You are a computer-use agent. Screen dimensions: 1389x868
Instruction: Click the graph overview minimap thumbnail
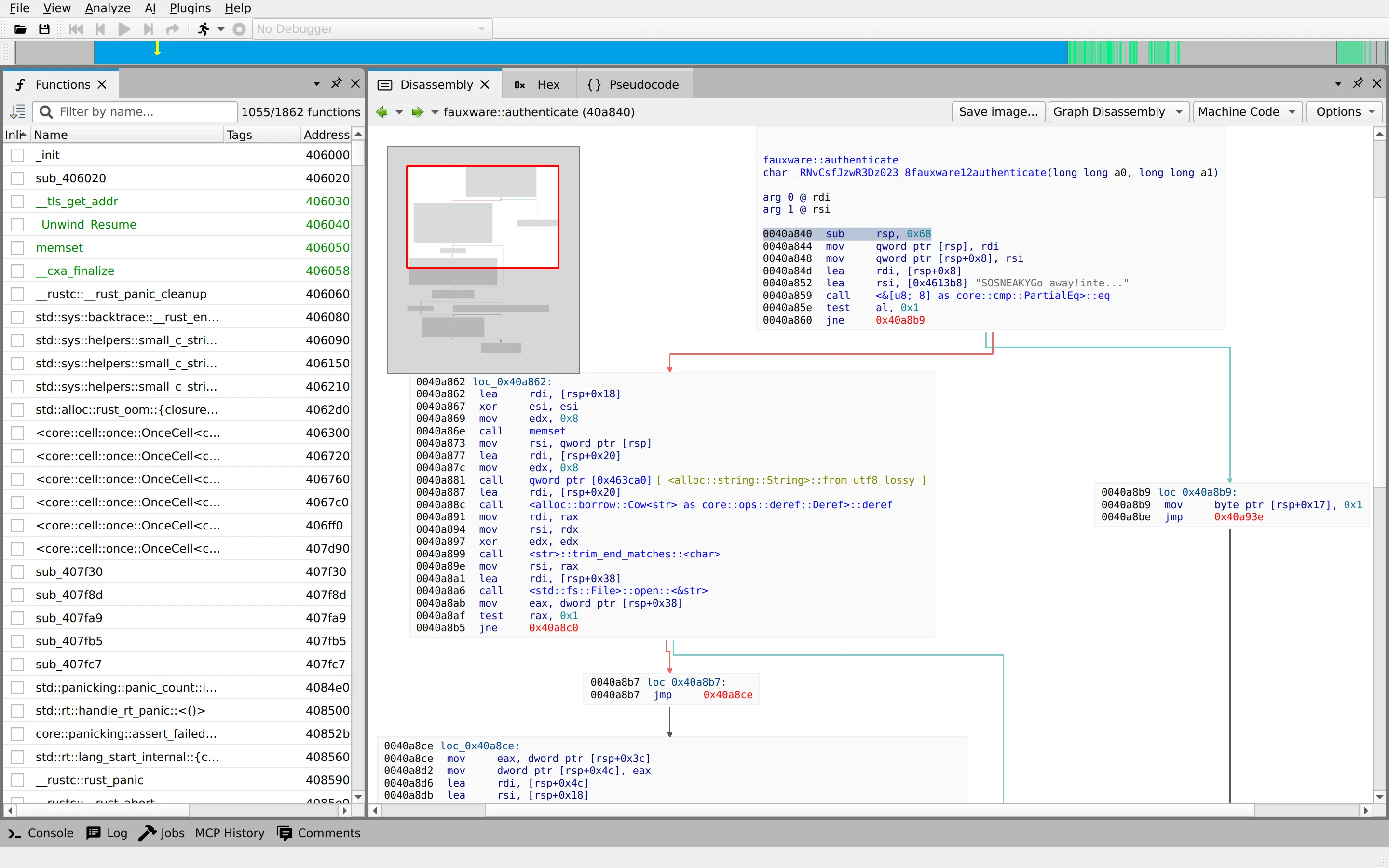pos(483,259)
